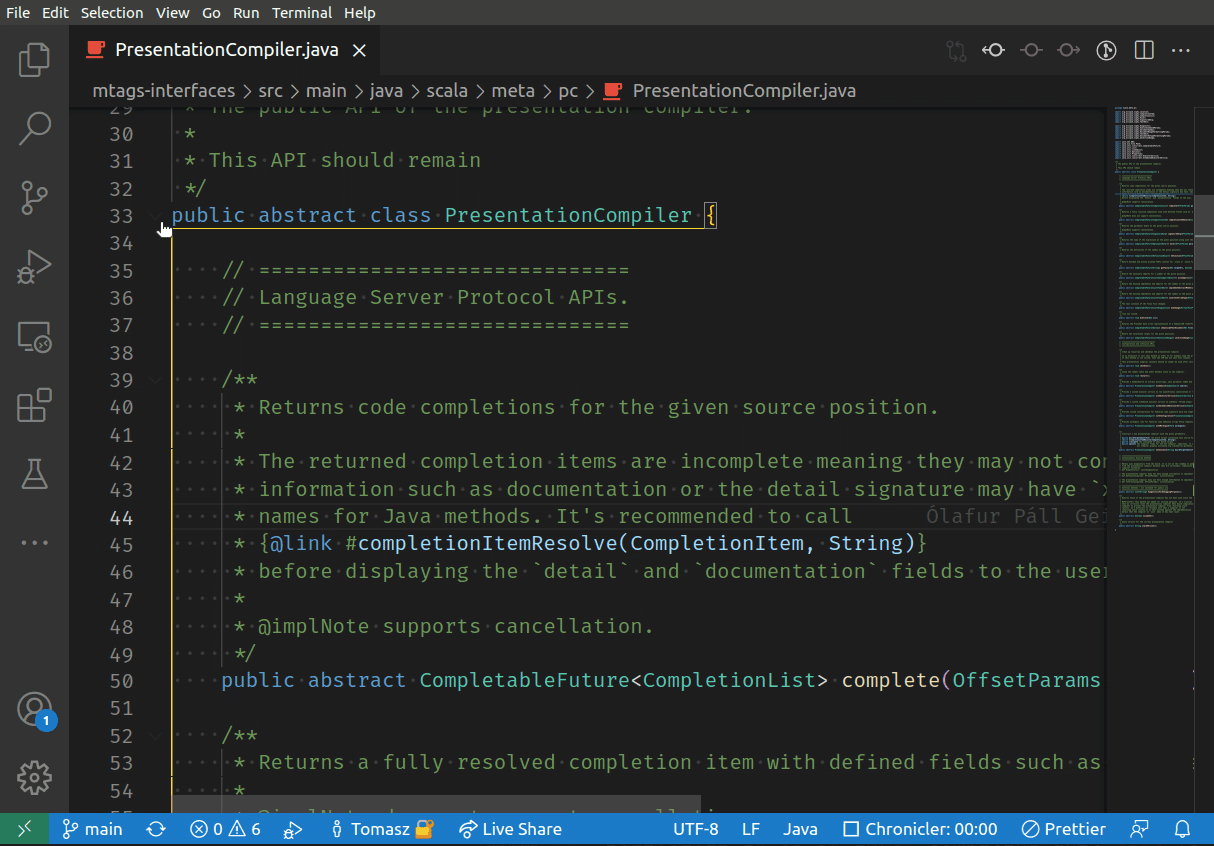Image resolution: width=1214 pixels, height=846 pixels.
Task: Open the Extensions view
Action: [x=34, y=405]
